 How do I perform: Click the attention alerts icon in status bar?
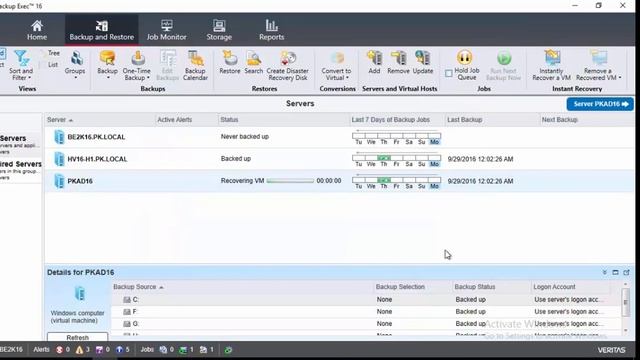pyautogui.click(x=99, y=350)
